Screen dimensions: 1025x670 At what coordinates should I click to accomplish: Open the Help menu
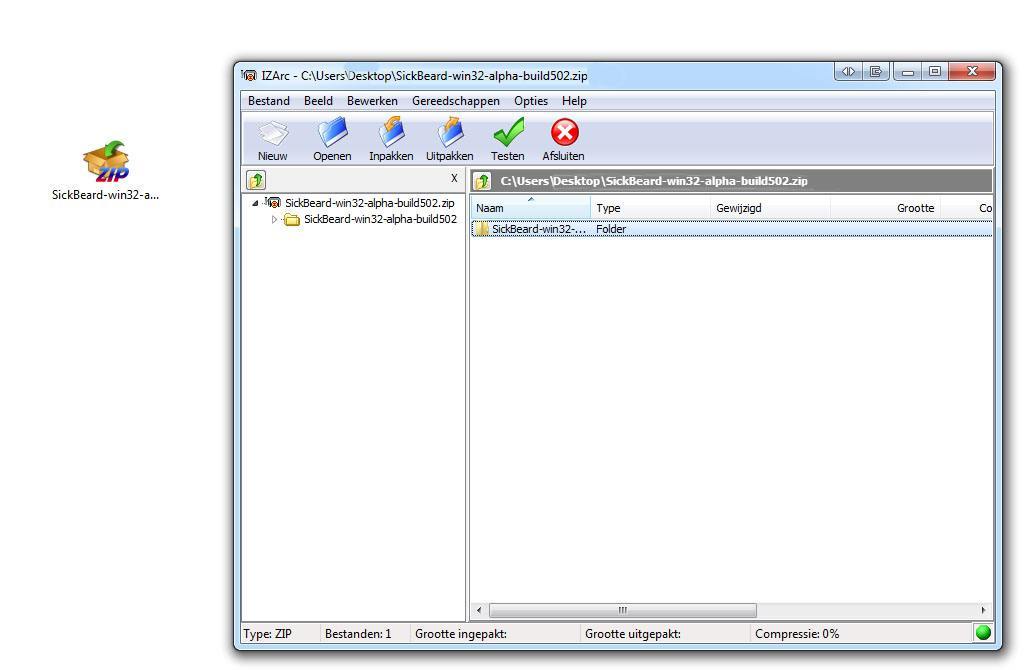(x=574, y=101)
